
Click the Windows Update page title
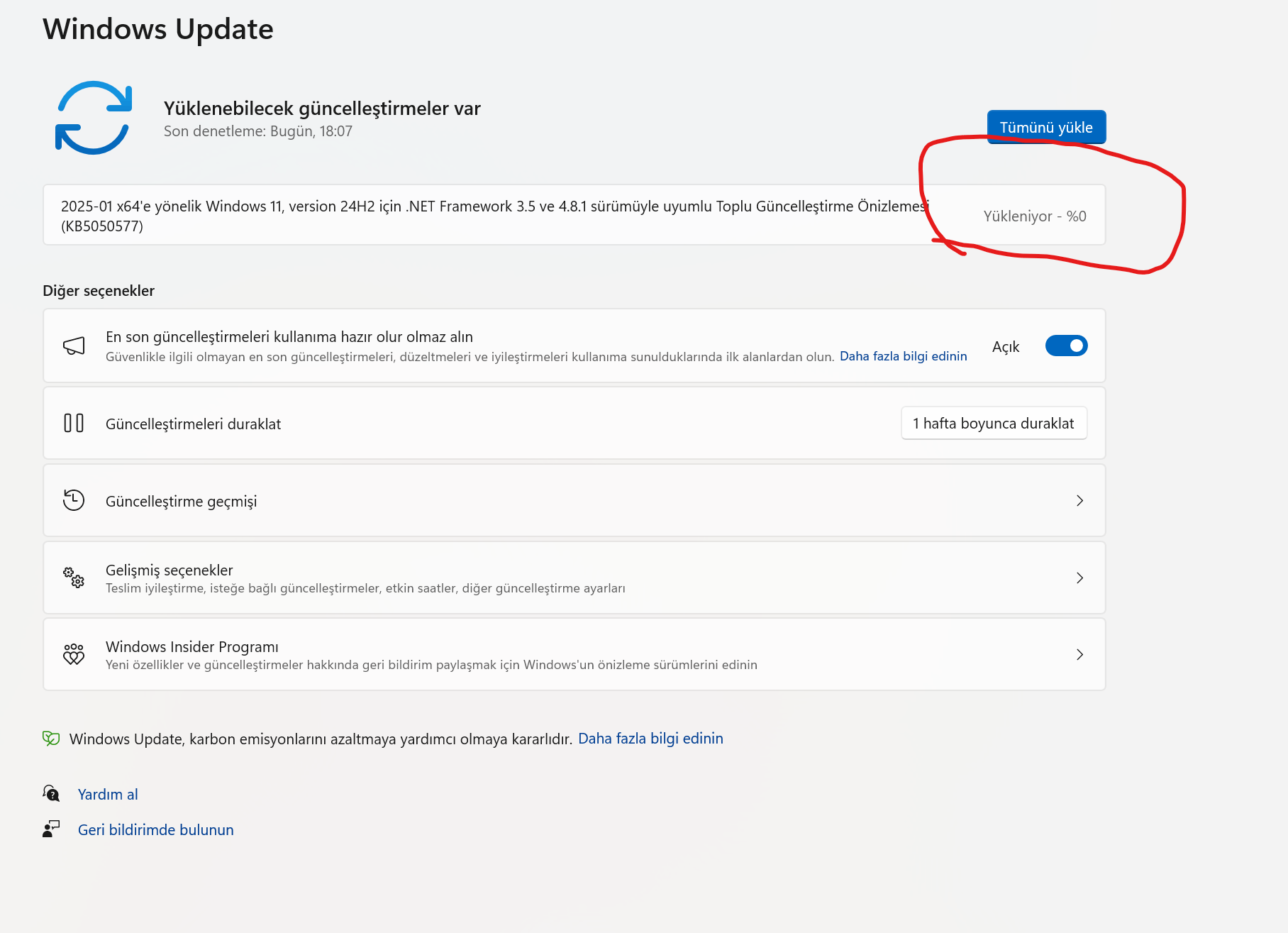pyautogui.click(x=158, y=29)
